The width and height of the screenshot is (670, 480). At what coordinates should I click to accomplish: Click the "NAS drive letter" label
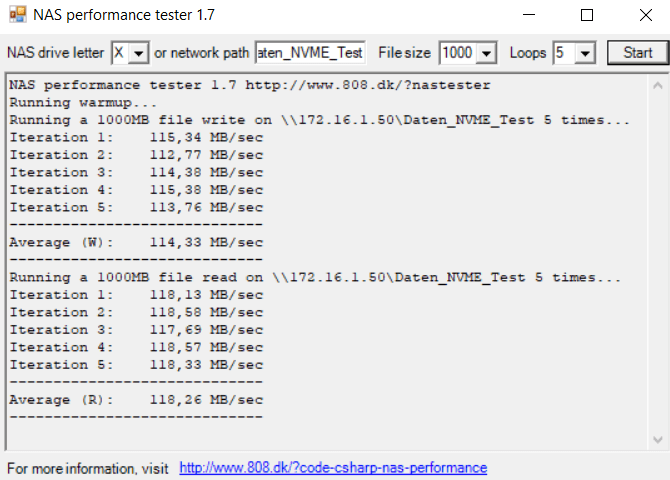tap(55, 53)
